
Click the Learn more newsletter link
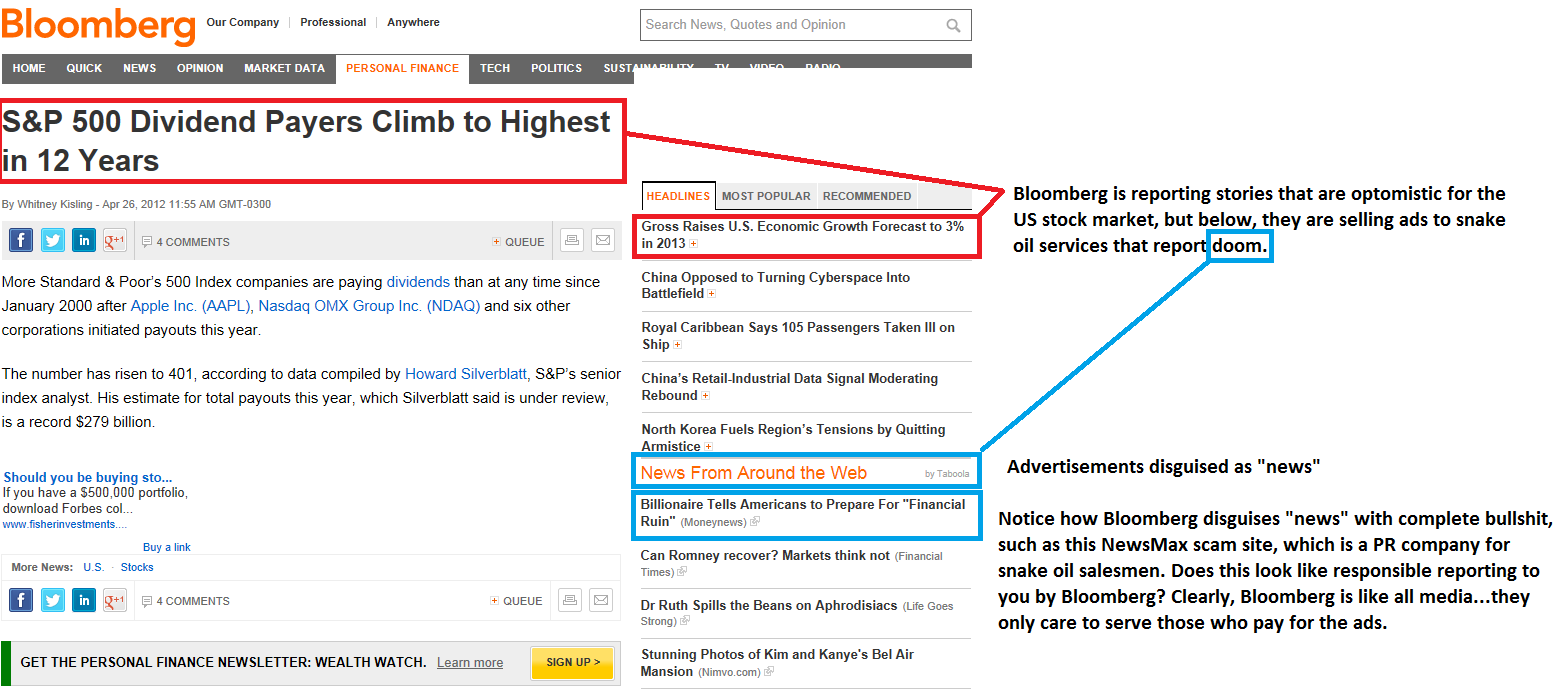tap(470, 662)
